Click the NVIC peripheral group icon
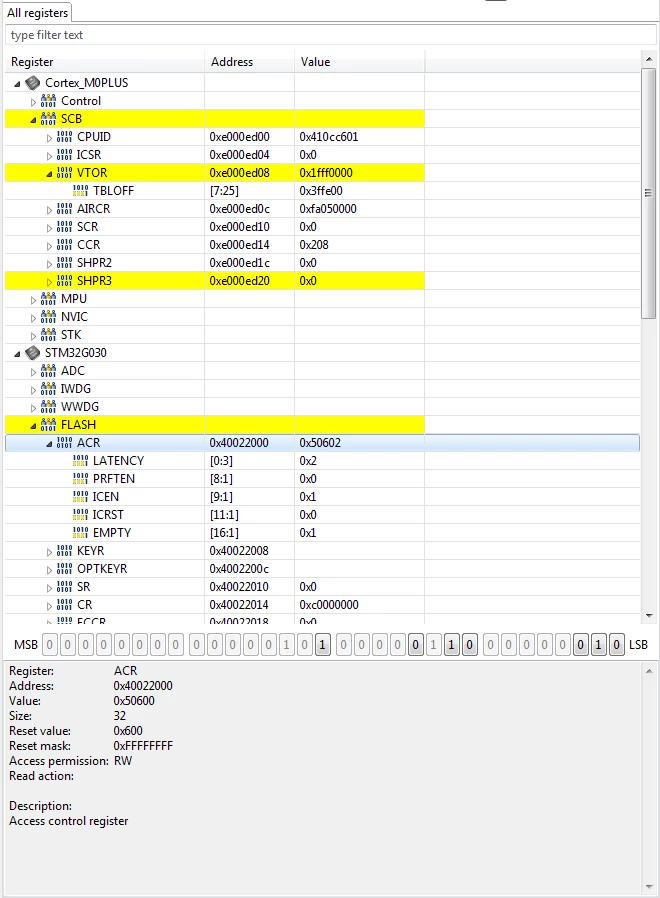660x898 pixels. pos(49,317)
